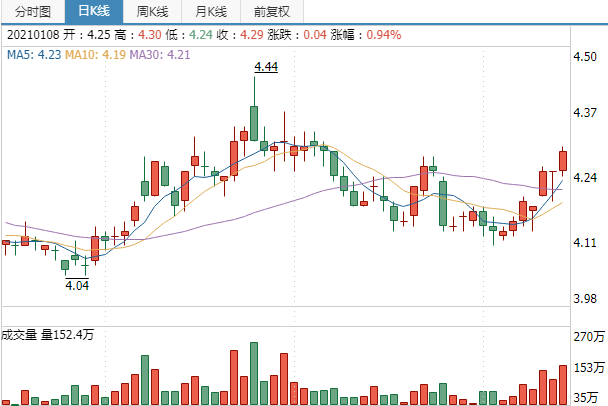The image size is (608, 406).
Task: Click the 4.50 price axis label
Action: click(x=584, y=57)
